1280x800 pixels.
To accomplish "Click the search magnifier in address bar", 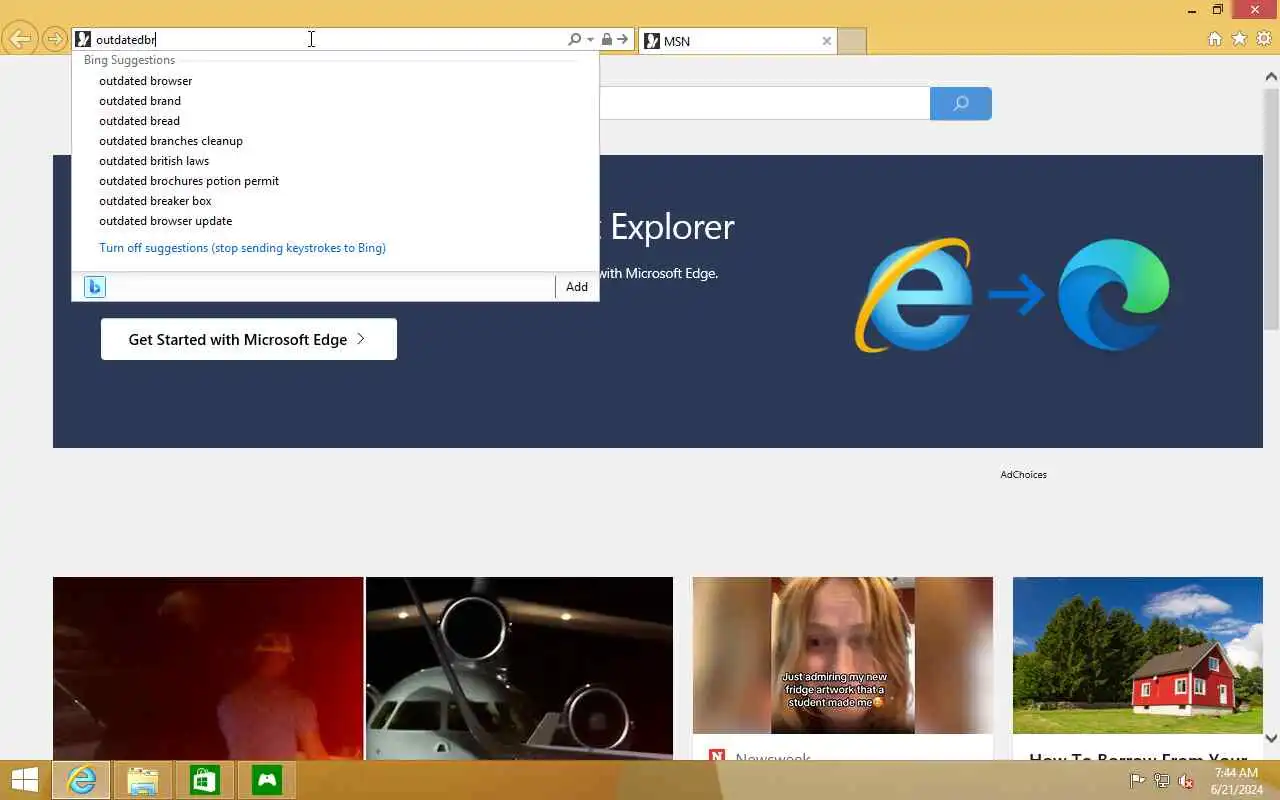I will click(x=574, y=40).
